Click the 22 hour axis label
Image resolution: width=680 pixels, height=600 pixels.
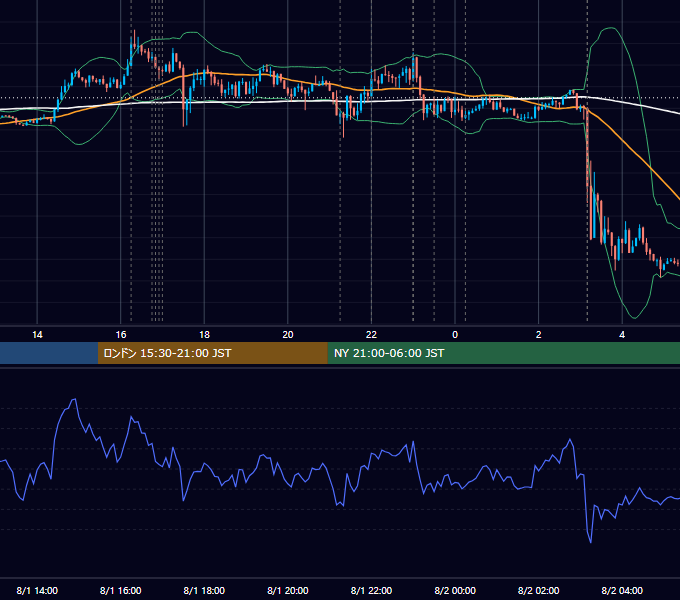(371, 335)
